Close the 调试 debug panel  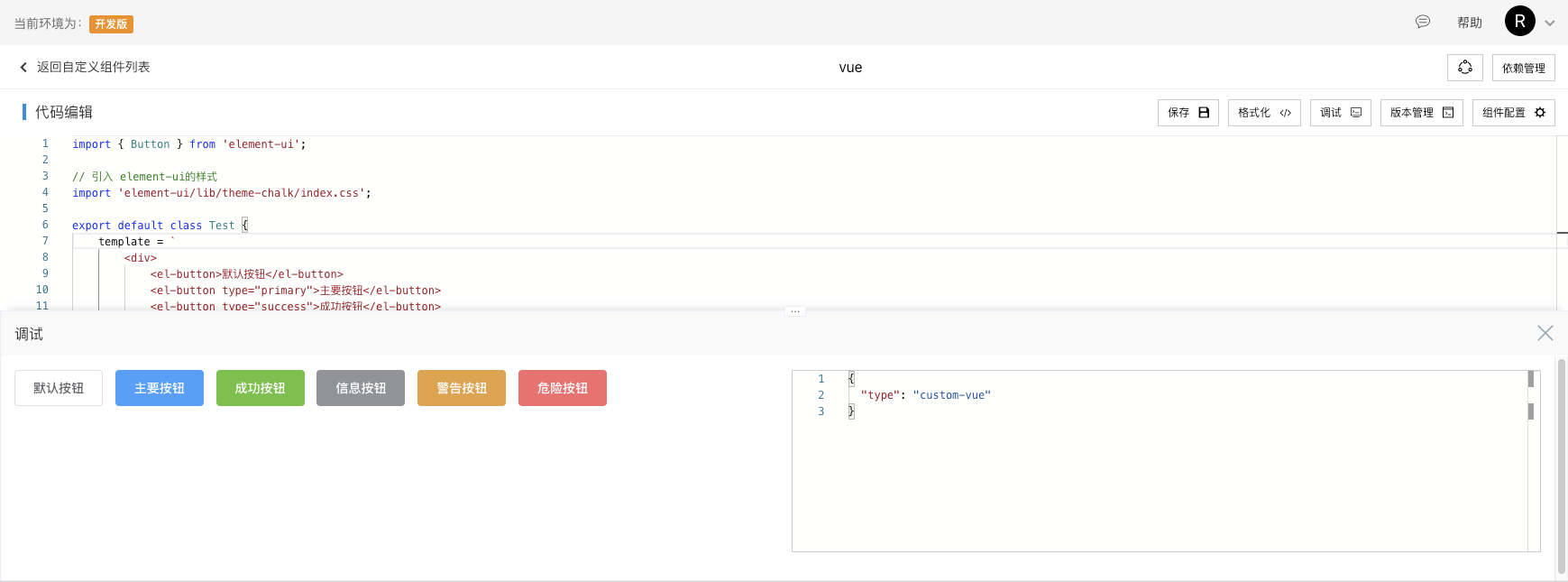tap(1545, 333)
